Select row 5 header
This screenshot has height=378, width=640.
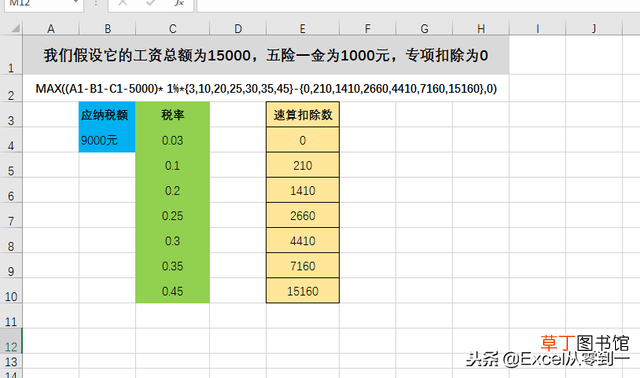(x=11, y=165)
